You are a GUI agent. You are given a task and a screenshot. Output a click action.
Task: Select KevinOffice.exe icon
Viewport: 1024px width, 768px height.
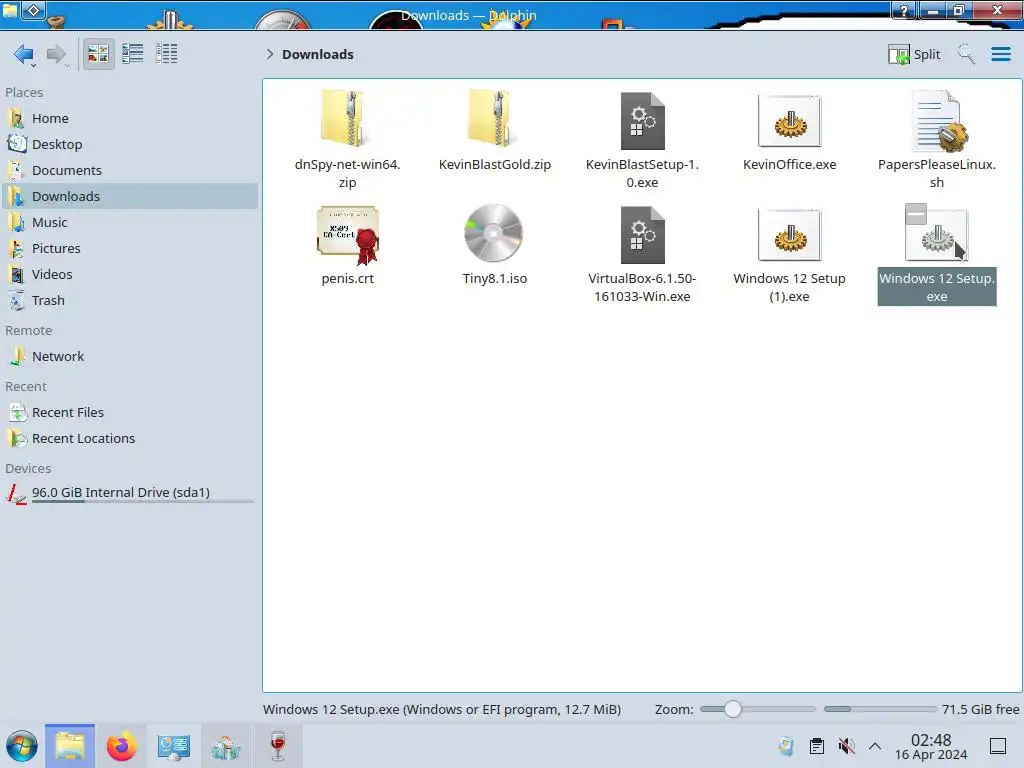(x=790, y=121)
